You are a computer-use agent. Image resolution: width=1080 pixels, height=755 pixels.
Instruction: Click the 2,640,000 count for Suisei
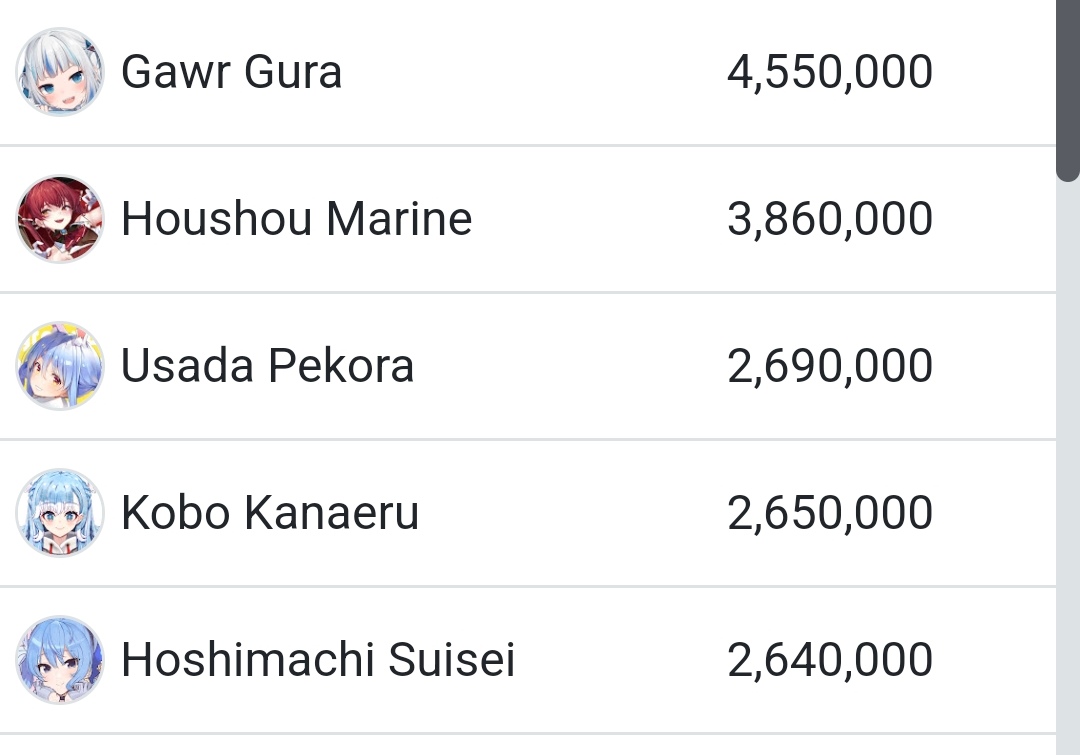click(830, 660)
